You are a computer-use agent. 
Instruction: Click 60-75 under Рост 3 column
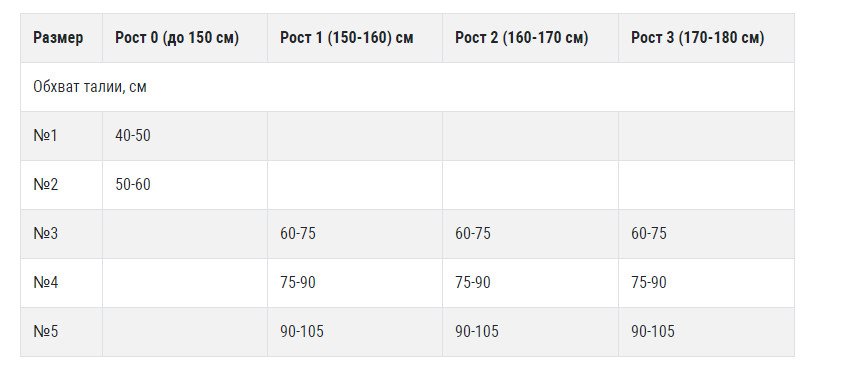pyautogui.click(x=649, y=234)
